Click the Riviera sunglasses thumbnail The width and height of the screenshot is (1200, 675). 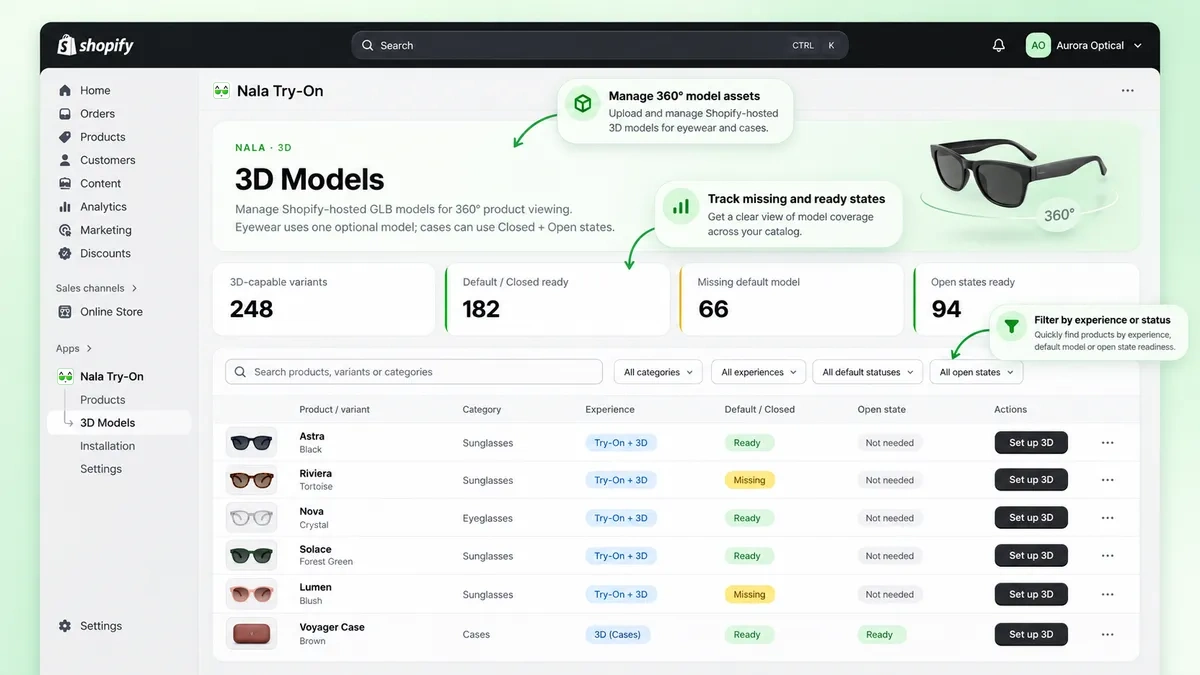tap(252, 480)
